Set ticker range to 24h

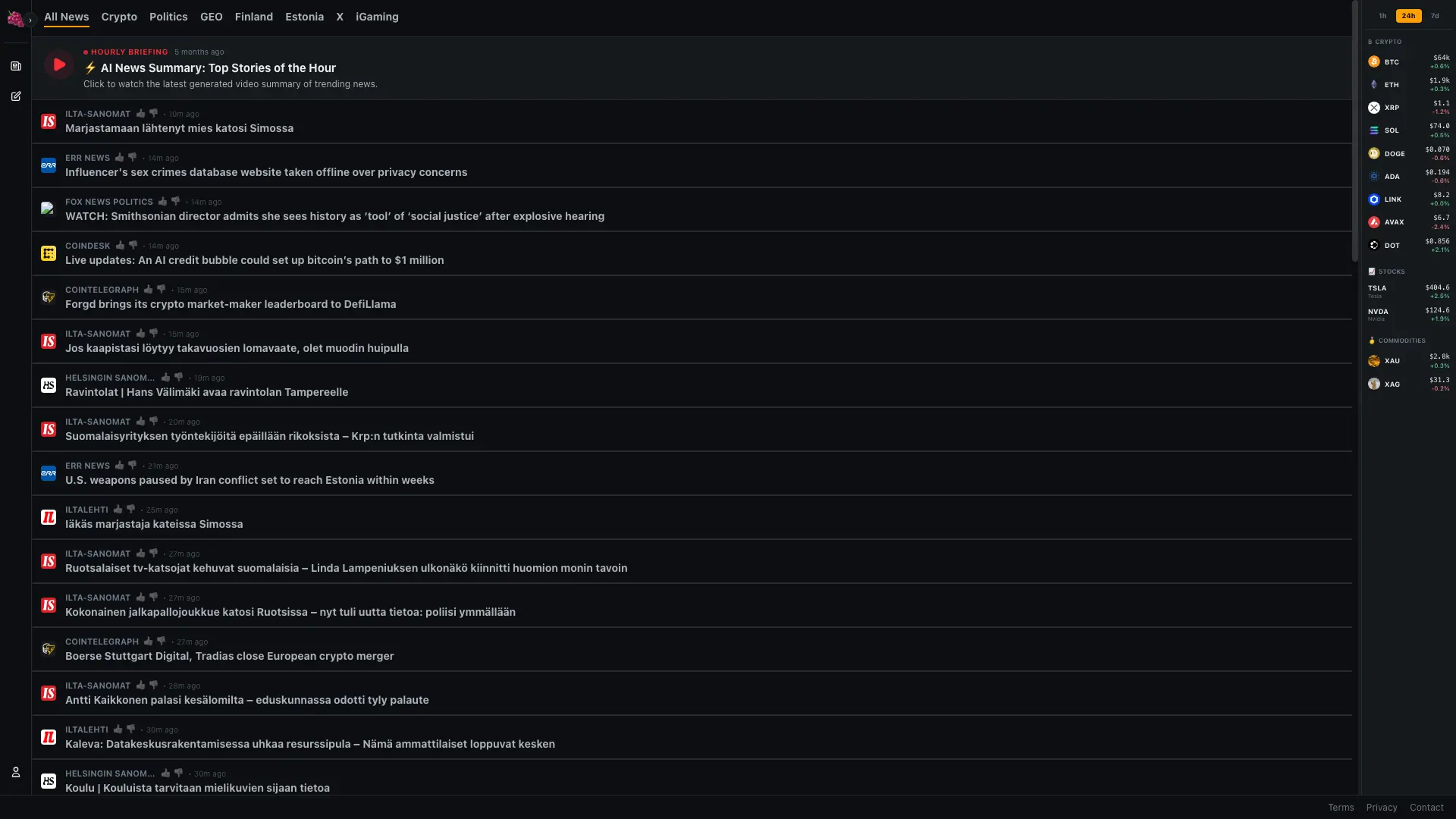[1408, 16]
